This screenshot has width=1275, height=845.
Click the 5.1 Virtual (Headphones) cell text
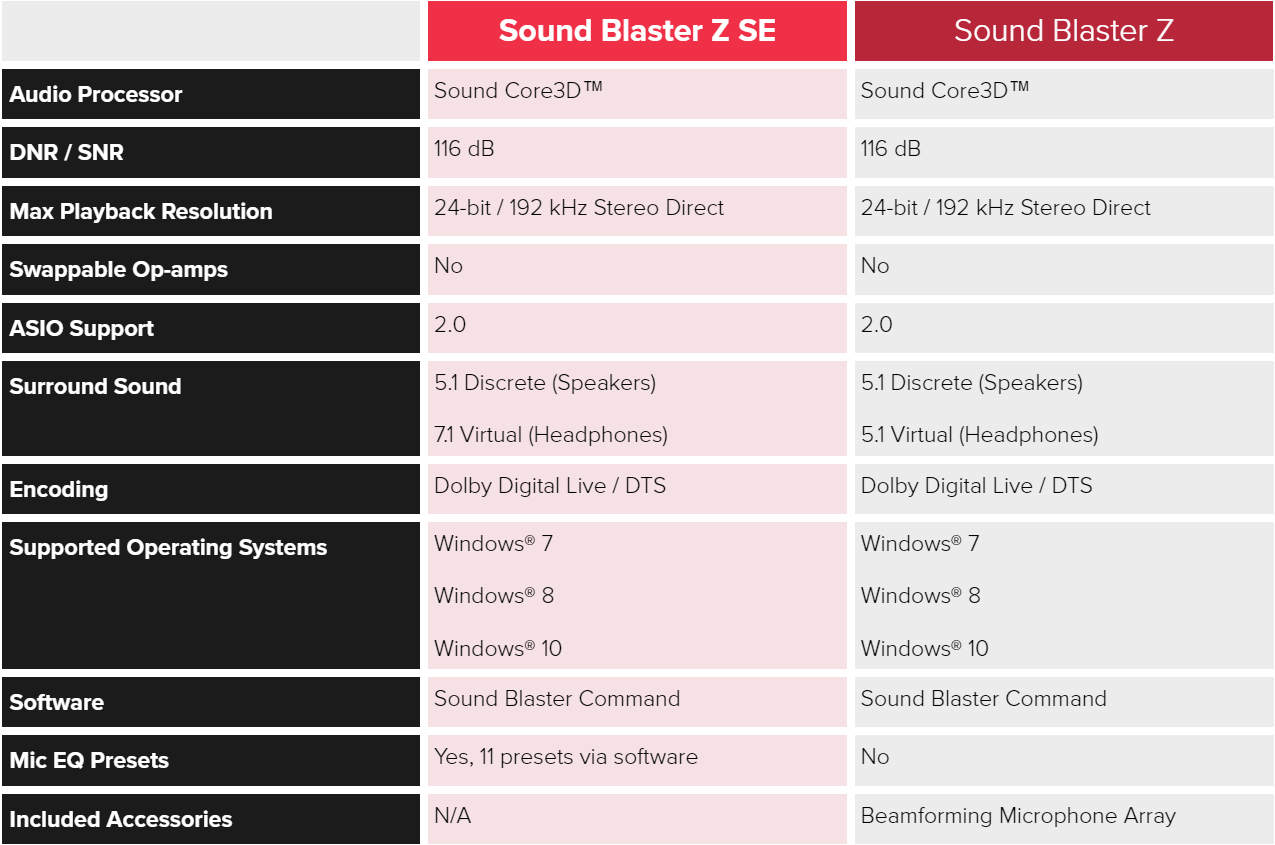(979, 435)
